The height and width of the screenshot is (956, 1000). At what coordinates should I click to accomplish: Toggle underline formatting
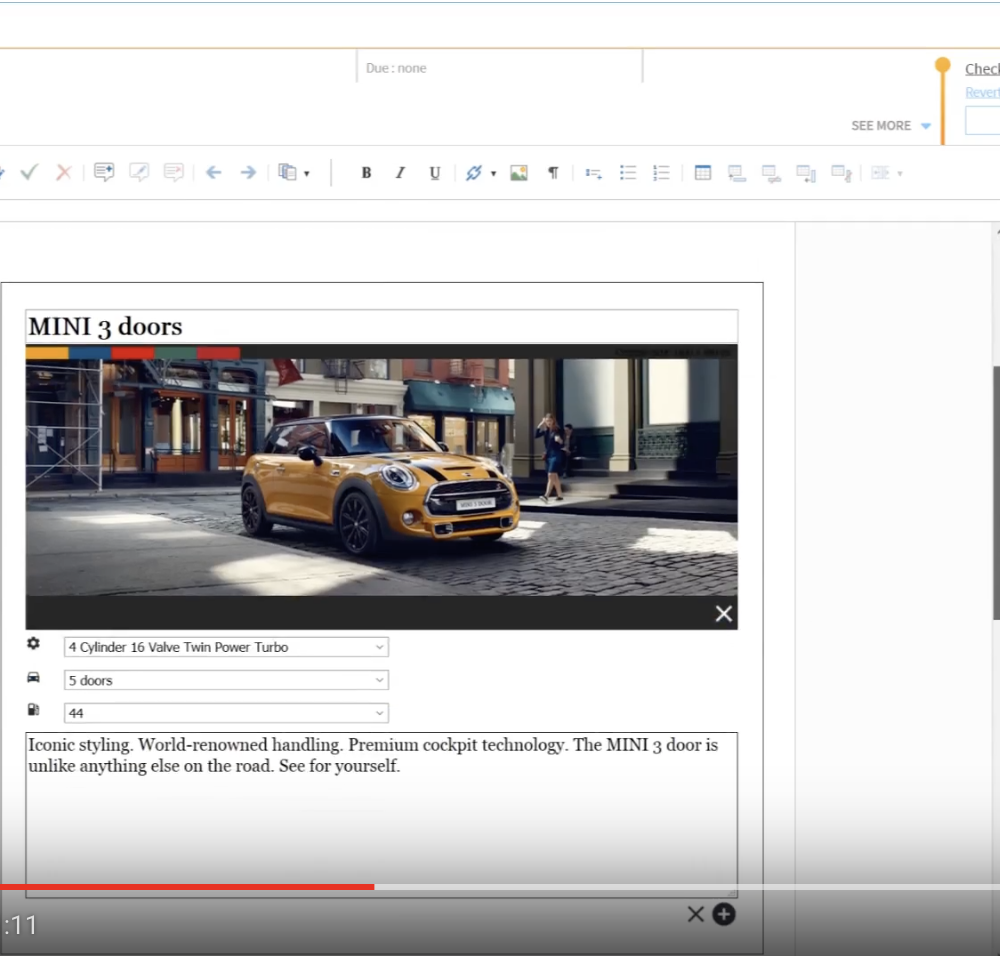(x=434, y=173)
